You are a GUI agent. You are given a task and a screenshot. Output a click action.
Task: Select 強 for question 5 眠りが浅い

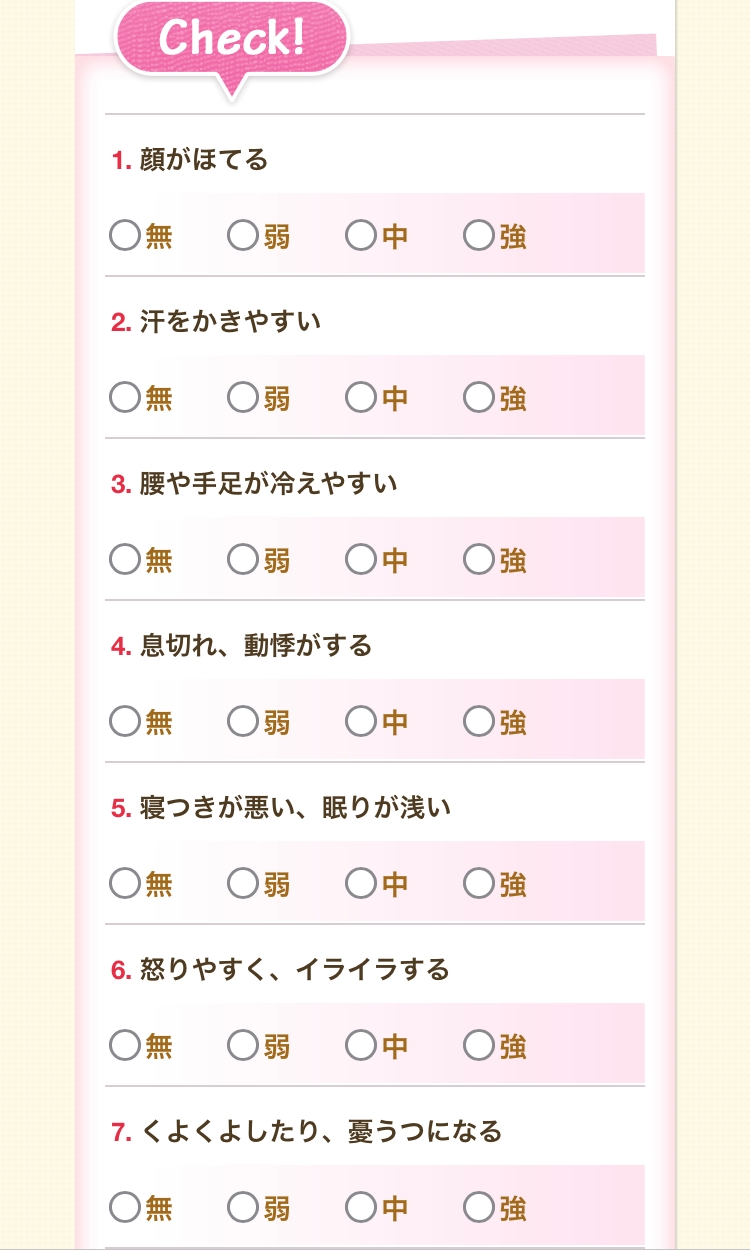[x=479, y=884]
